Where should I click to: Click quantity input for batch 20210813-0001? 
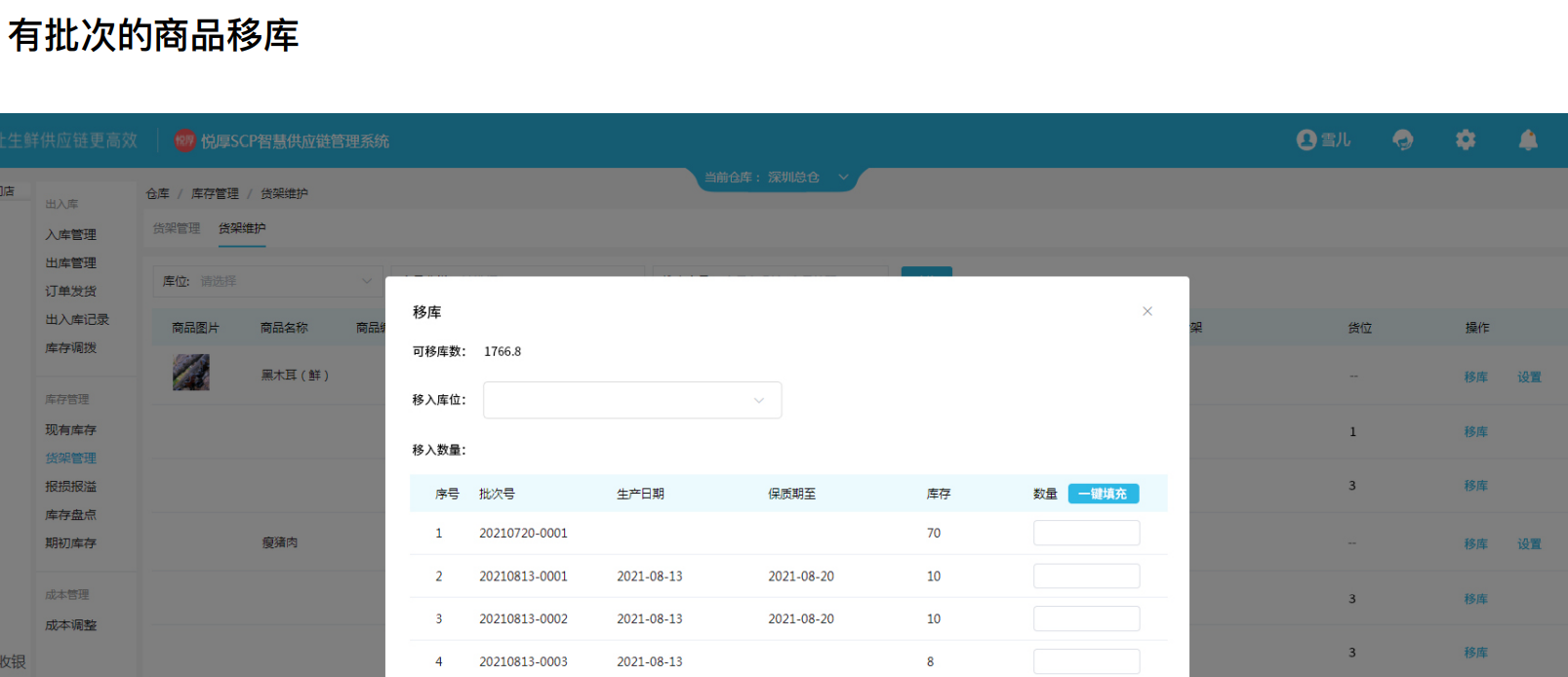1086,576
